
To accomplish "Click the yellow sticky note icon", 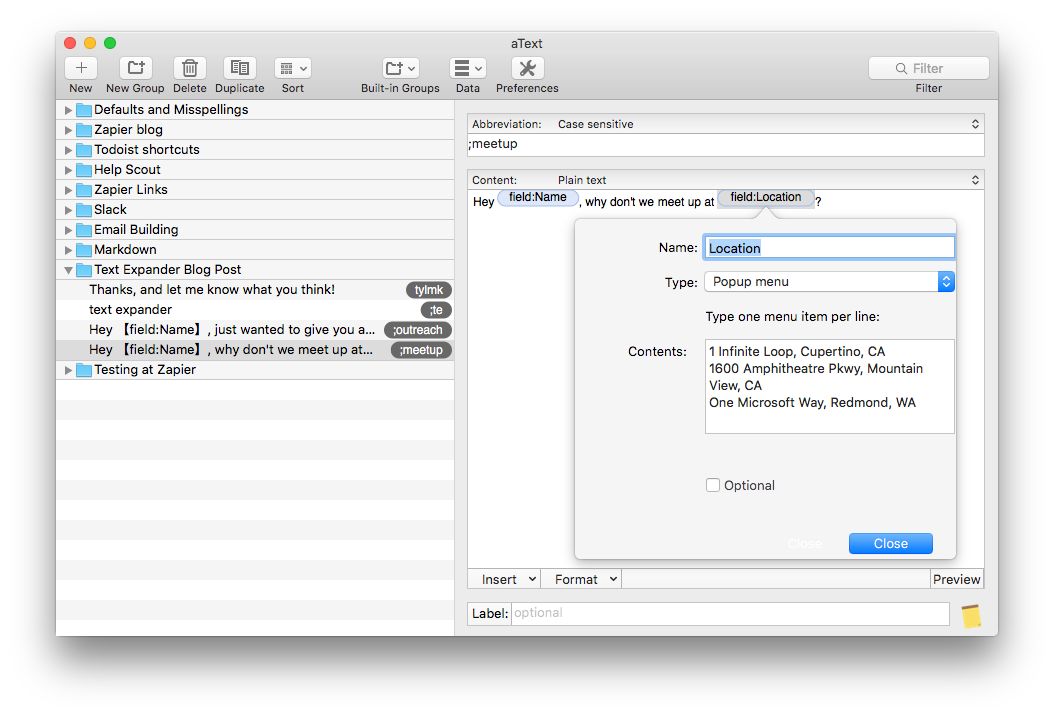I will [x=971, y=616].
